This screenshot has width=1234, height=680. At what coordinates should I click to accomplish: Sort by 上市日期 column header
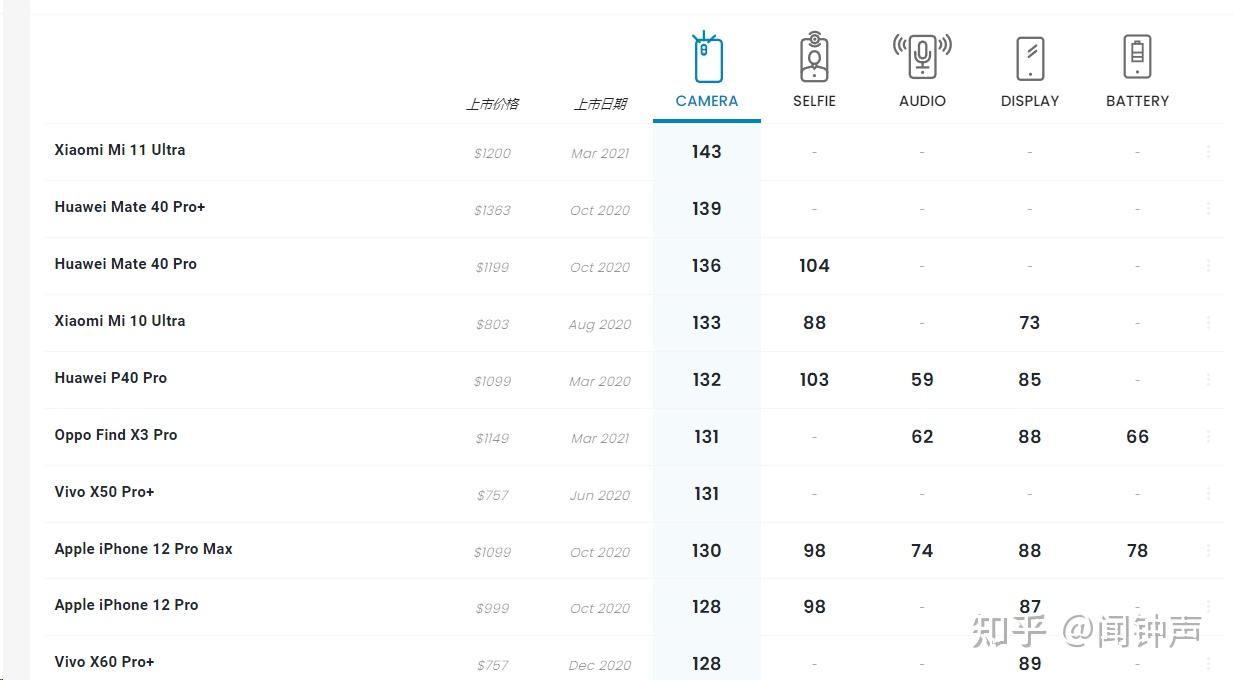click(600, 104)
